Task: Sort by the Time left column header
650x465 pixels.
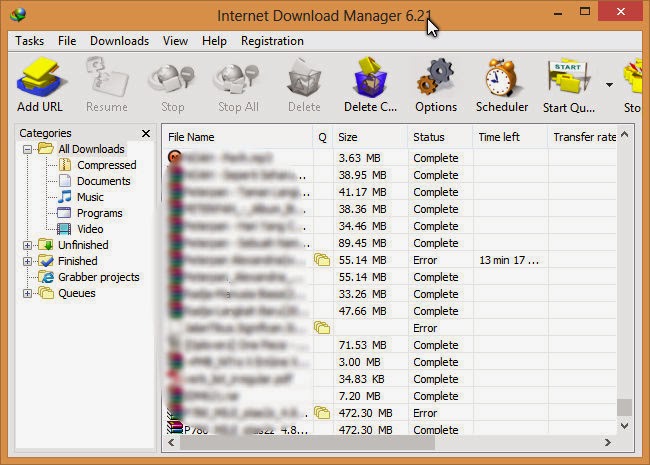Action: (x=510, y=137)
